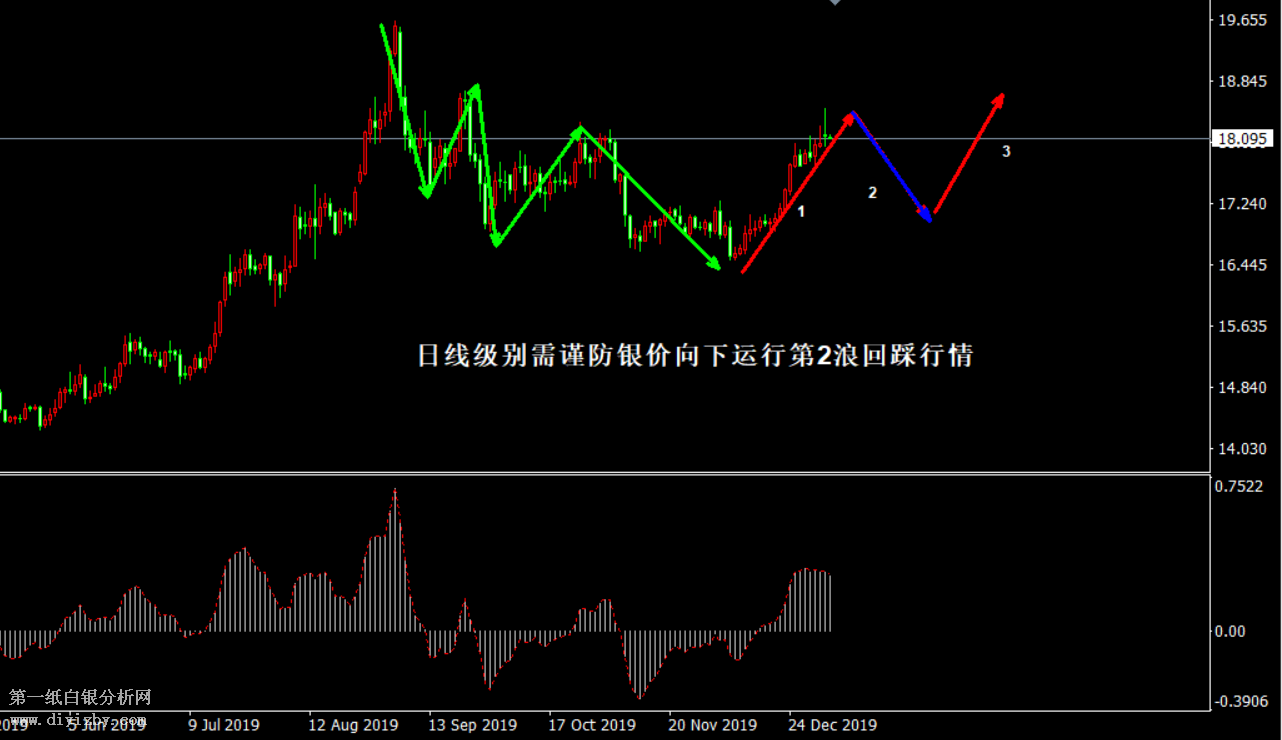Click the 13 Sep 2019 date label

[x=472, y=725]
